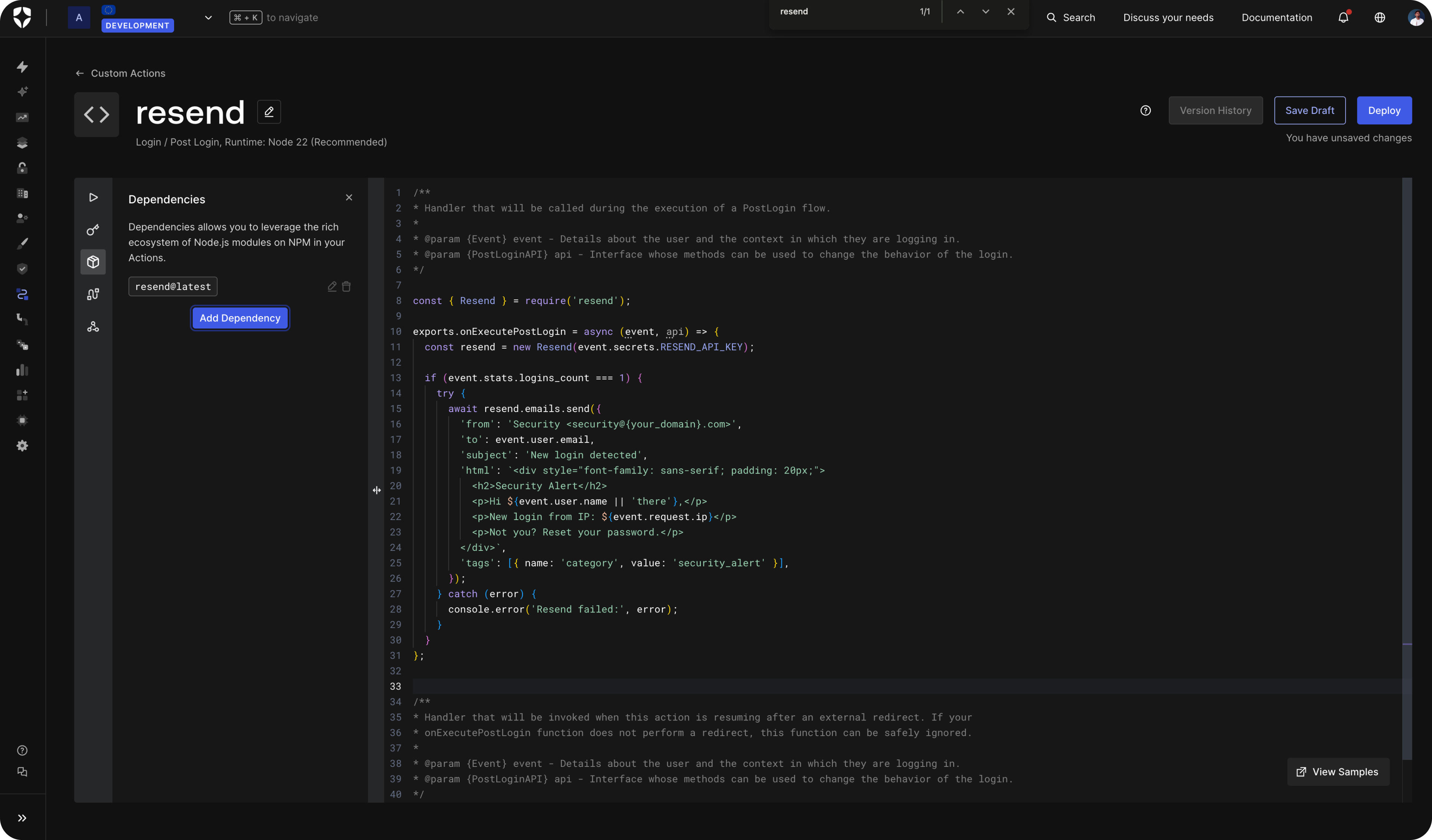Go to next find match arrow
The height and width of the screenshot is (840, 1432).
pyautogui.click(x=986, y=12)
